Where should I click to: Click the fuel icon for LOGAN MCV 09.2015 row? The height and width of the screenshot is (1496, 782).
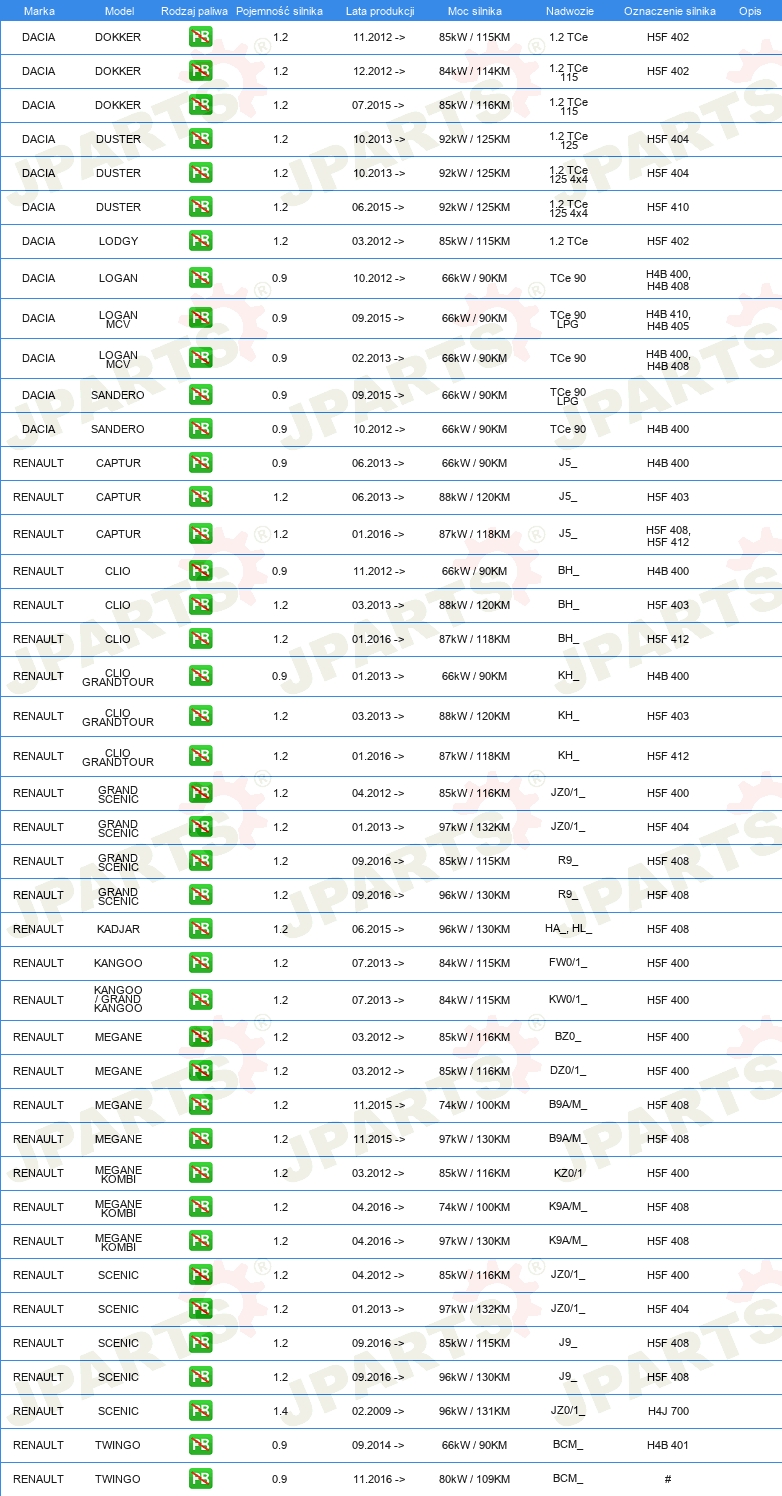(x=200, y=318)
